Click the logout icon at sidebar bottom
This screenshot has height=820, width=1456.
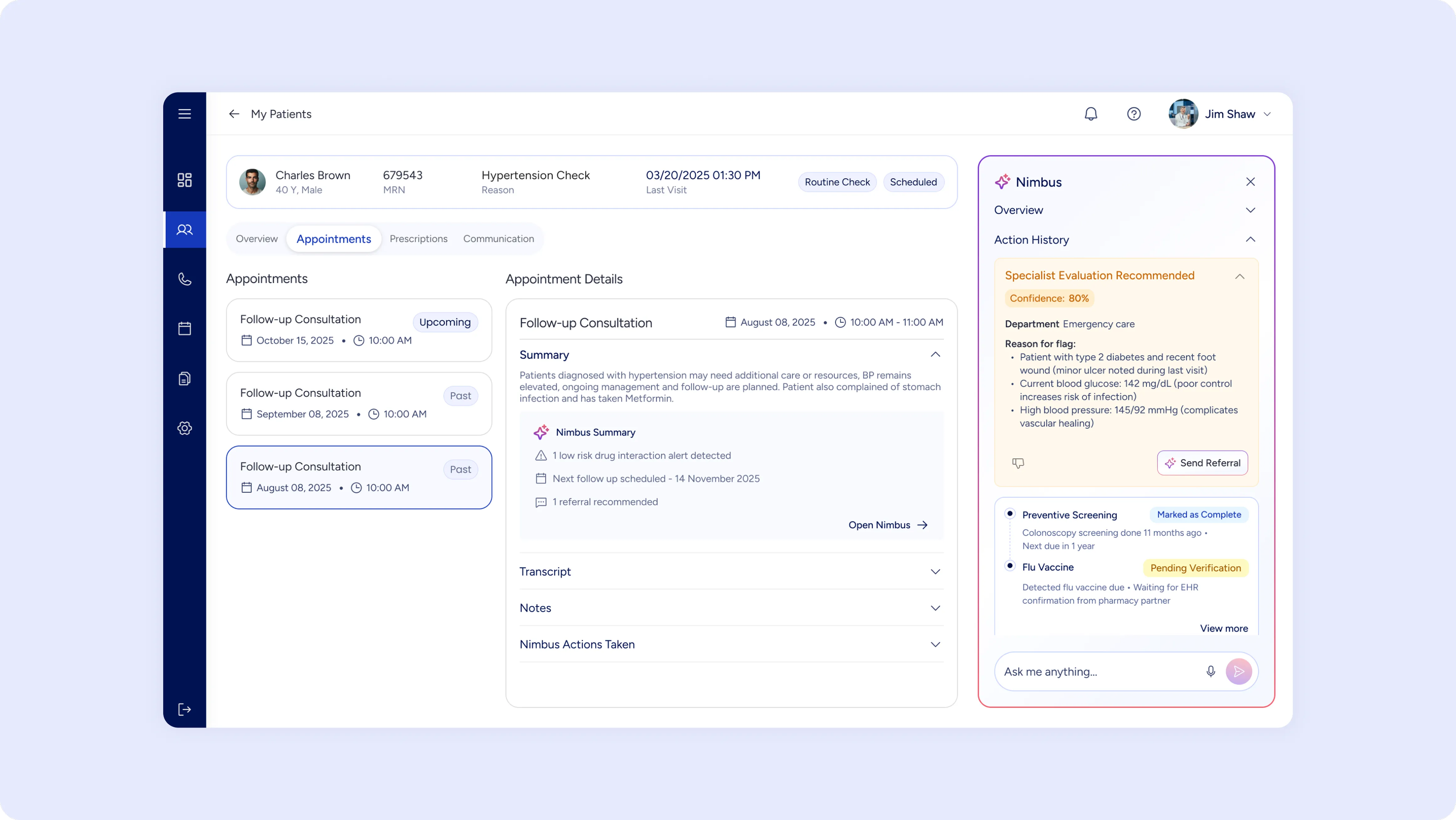184,709
